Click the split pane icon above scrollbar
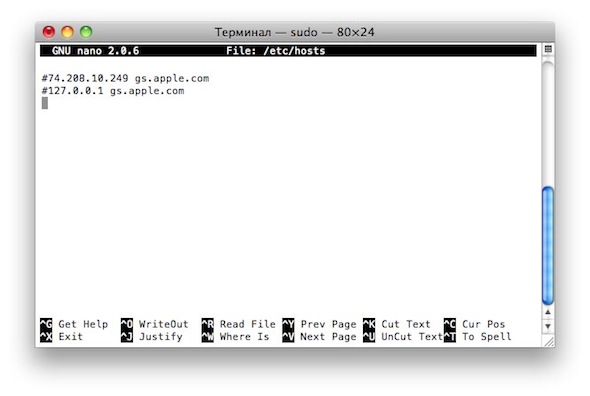 tap(548, 49)
